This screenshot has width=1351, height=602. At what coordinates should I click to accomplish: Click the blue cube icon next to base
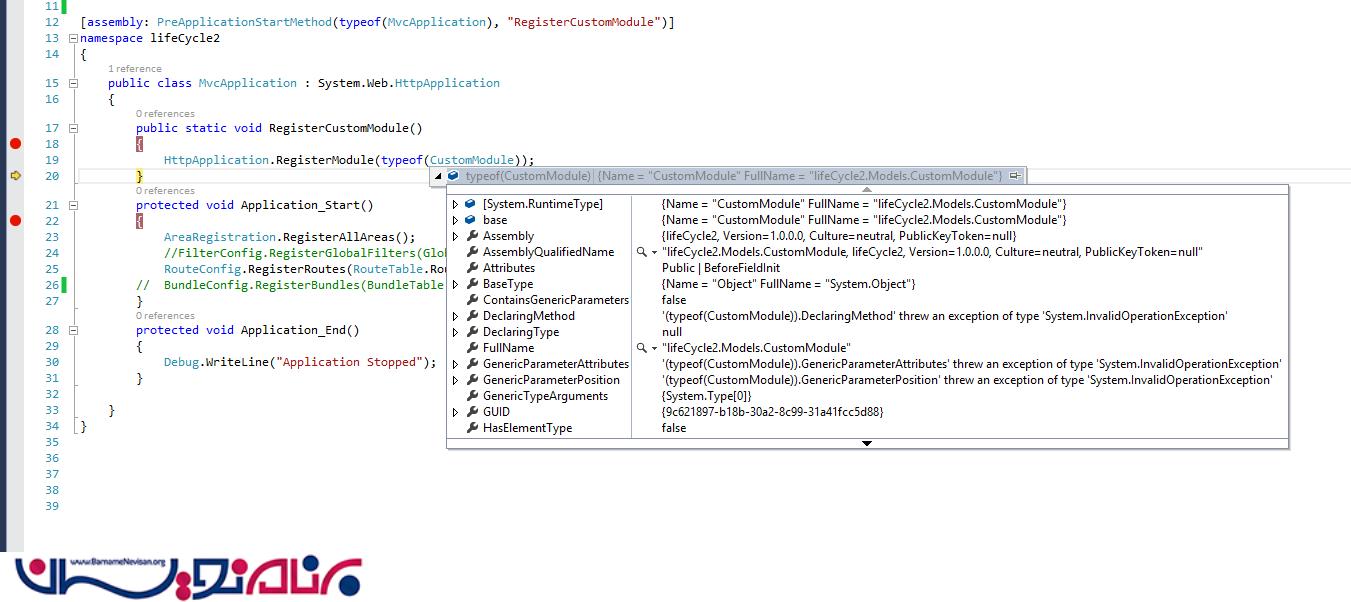[471, 220]
